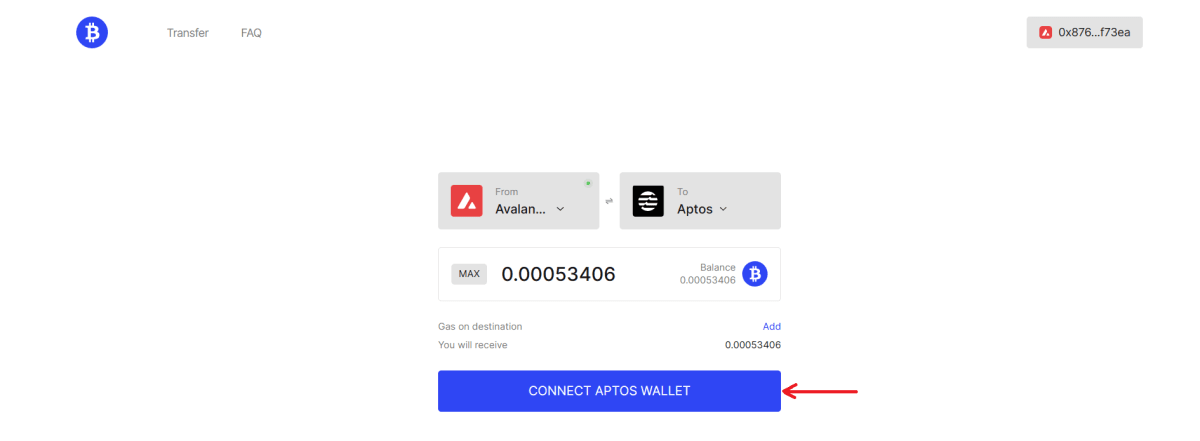The height and width of the screenshot is (441, 1200).
Task: Click the black Aptos logo
Action: (x=648, y=201)
